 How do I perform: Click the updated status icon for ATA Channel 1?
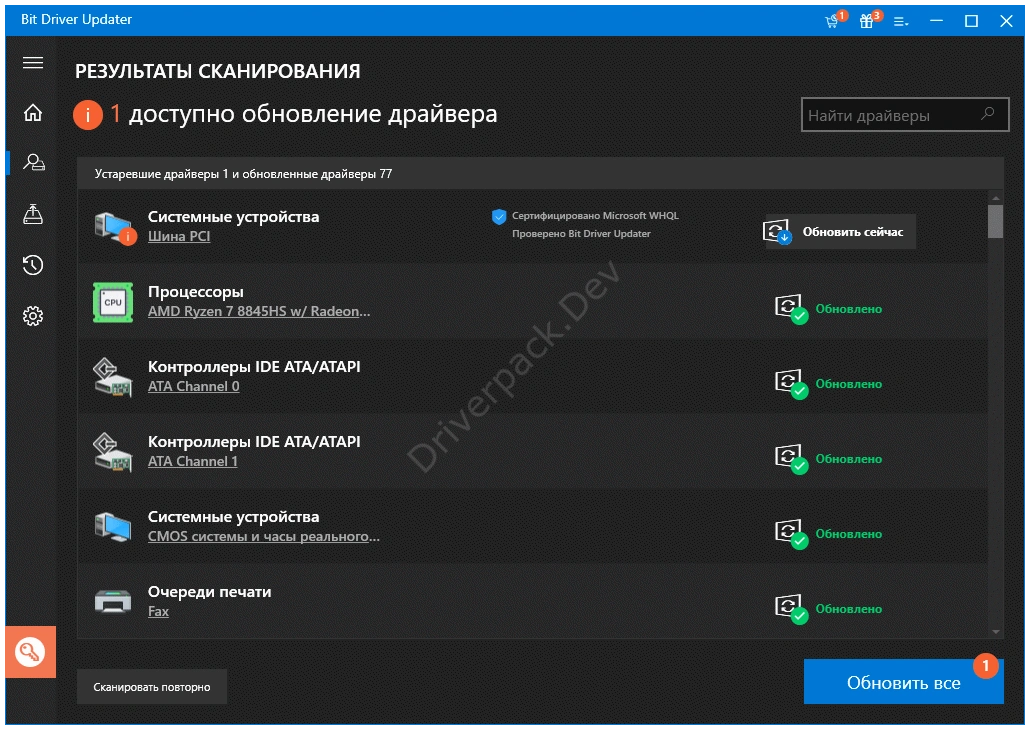click(791, 458)
